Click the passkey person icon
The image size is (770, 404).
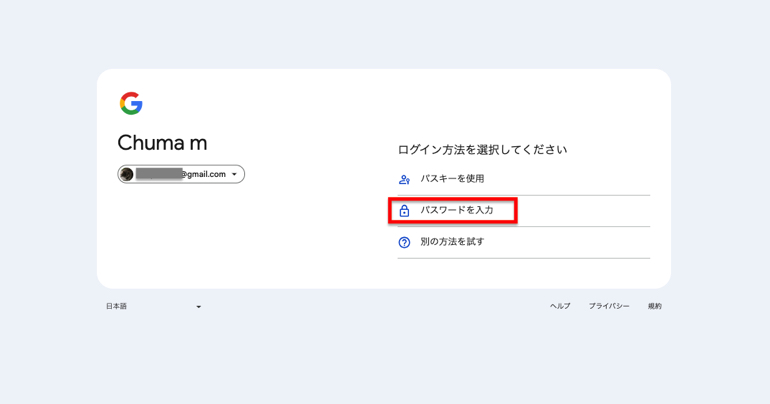[x=404, y=180]
